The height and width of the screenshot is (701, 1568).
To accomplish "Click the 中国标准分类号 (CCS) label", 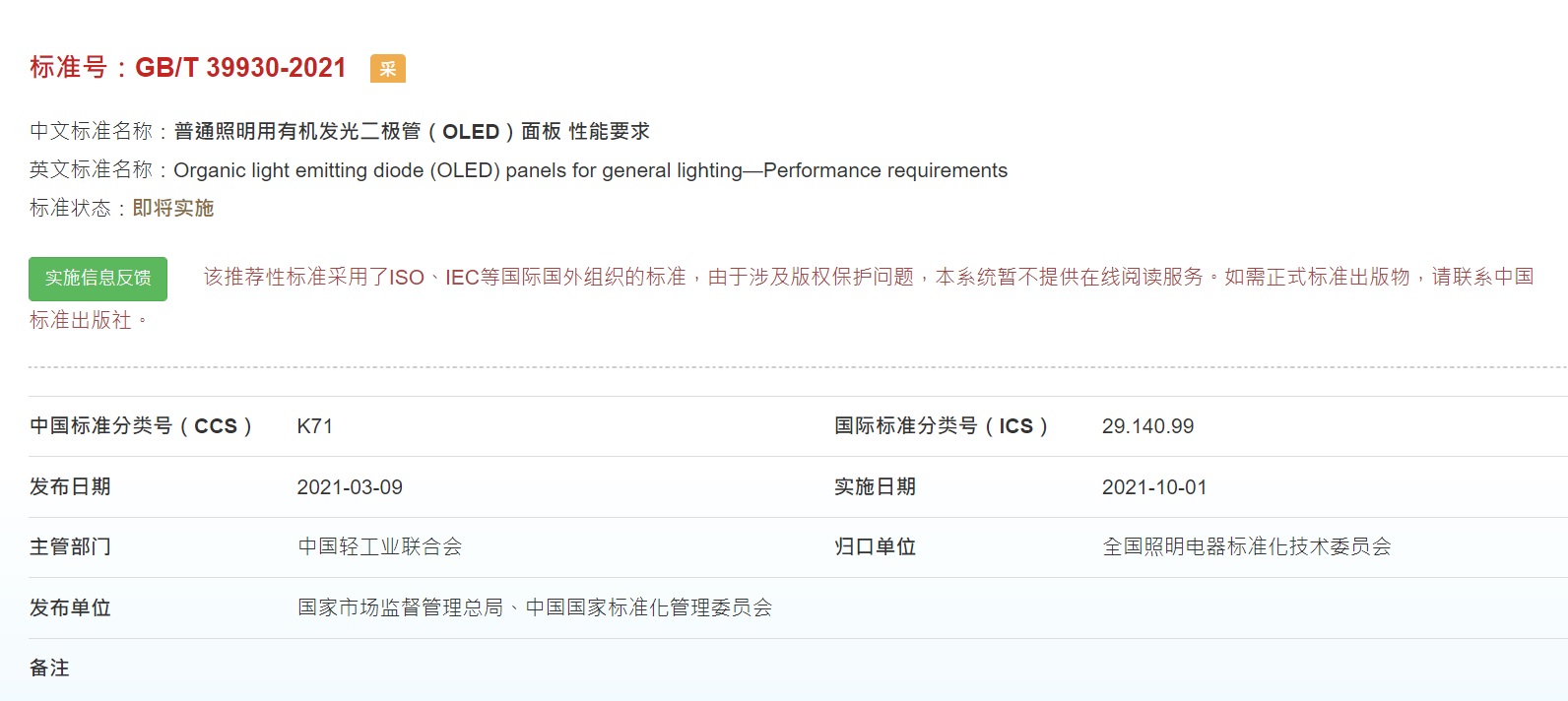I will tap(142, 426).
